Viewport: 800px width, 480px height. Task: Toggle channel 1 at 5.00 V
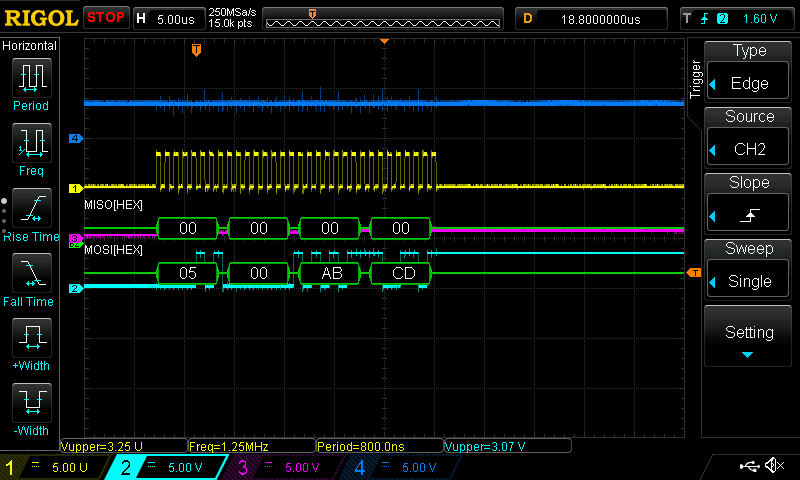tap(53, 467)
